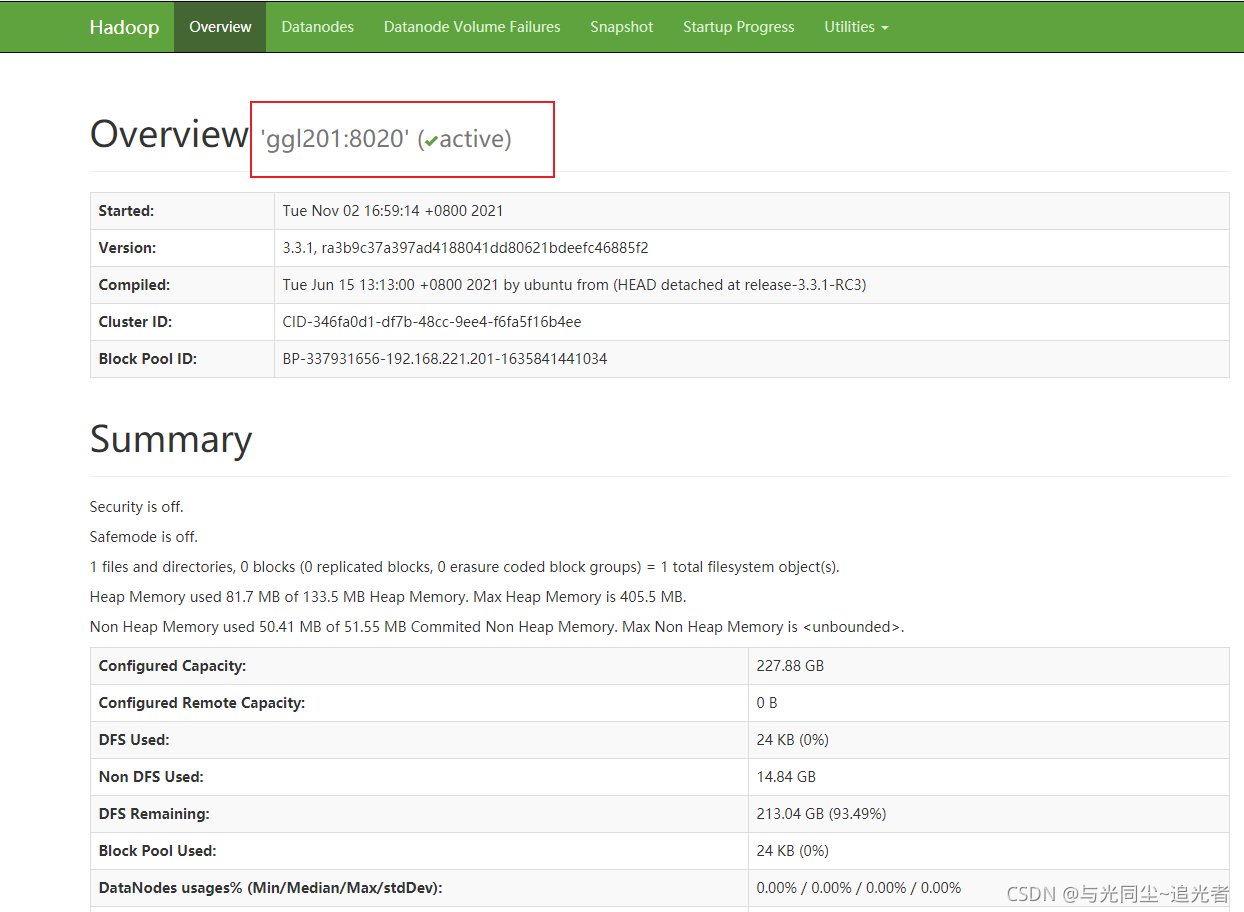Image resolution: width=1244 pixels, height=912 pixels.
Task: Click the Compiled: label cell
Action: click(182, 285)
